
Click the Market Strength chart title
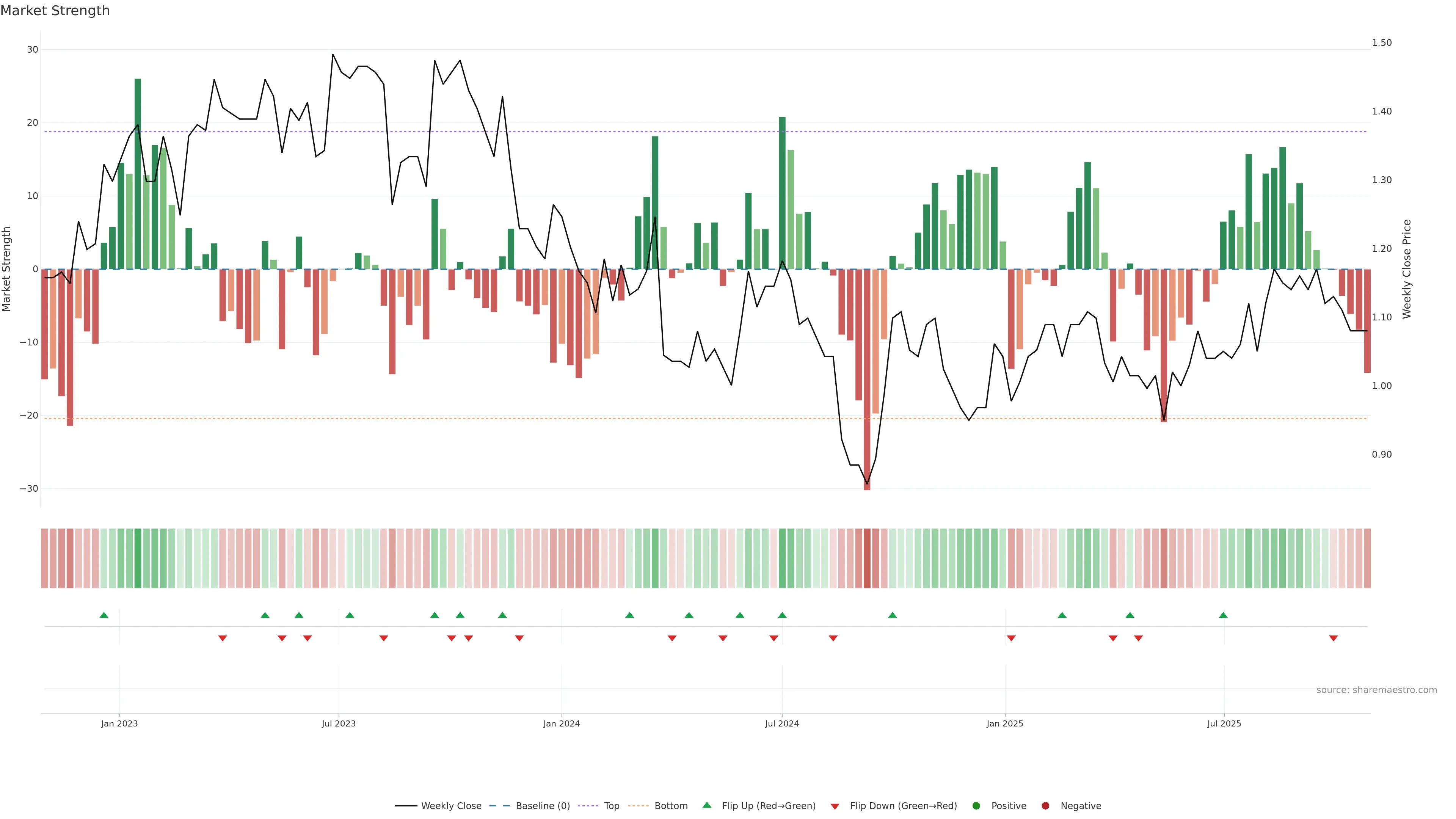[x=55, y=11]
